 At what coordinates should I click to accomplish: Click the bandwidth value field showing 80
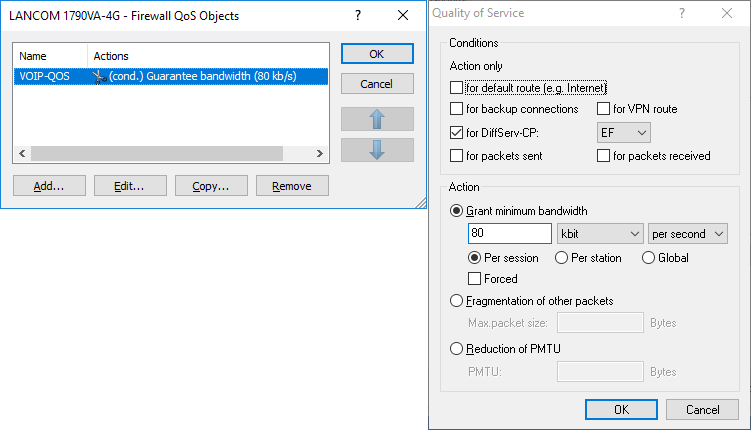click(x=509, y=234)
